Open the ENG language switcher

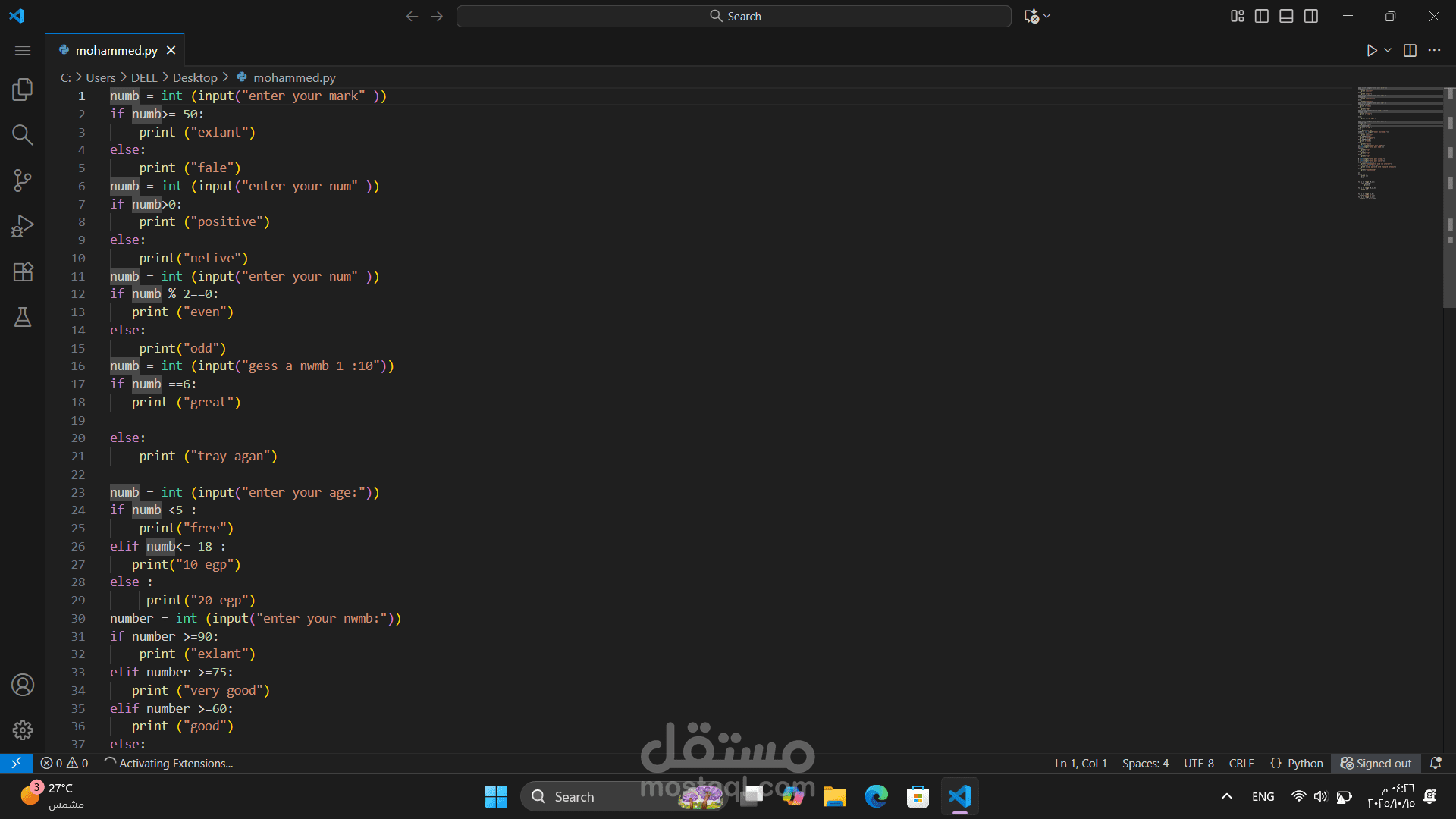point(1263,796)
